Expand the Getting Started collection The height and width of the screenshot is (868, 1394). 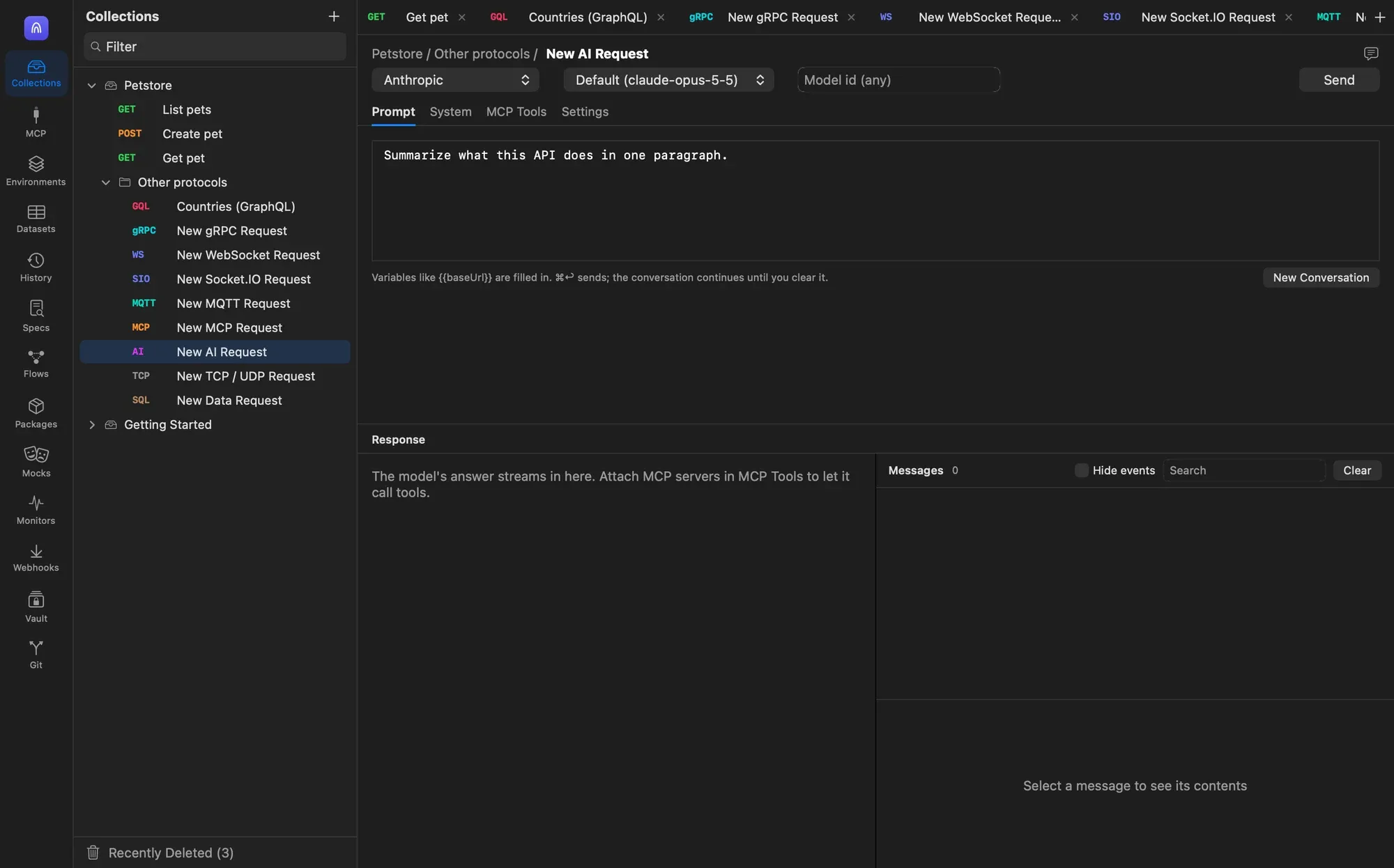[91, 425]
